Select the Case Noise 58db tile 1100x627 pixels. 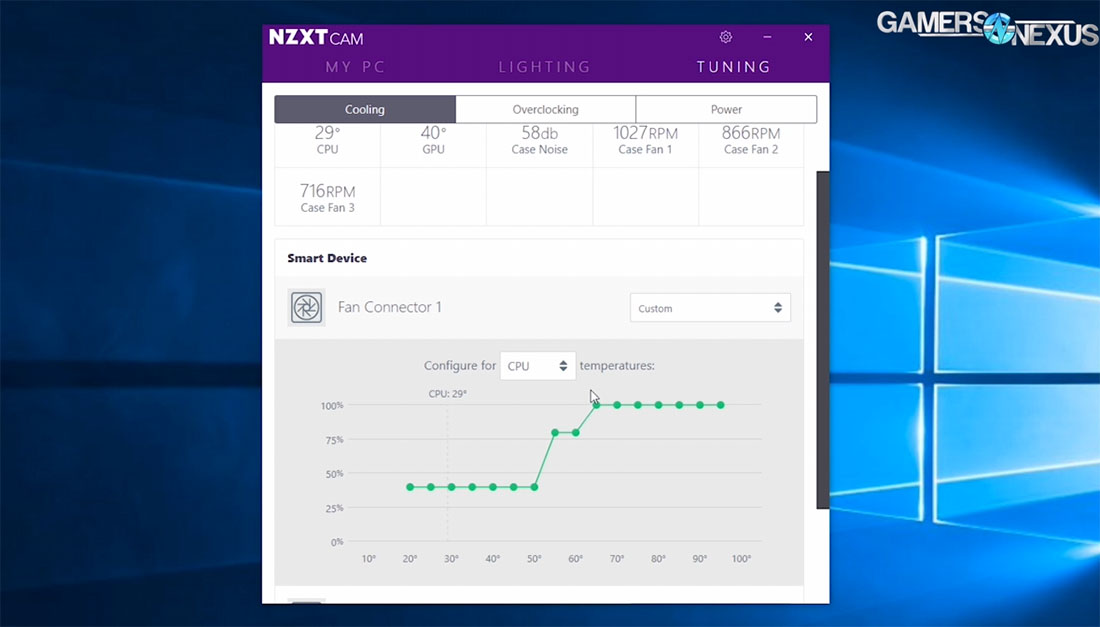539,140
